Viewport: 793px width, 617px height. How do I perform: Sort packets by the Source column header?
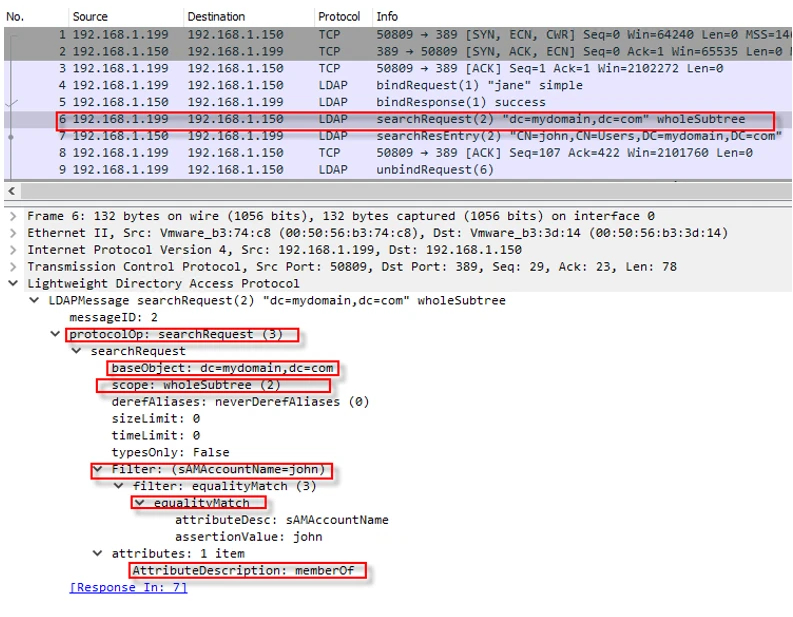[90, 17]
